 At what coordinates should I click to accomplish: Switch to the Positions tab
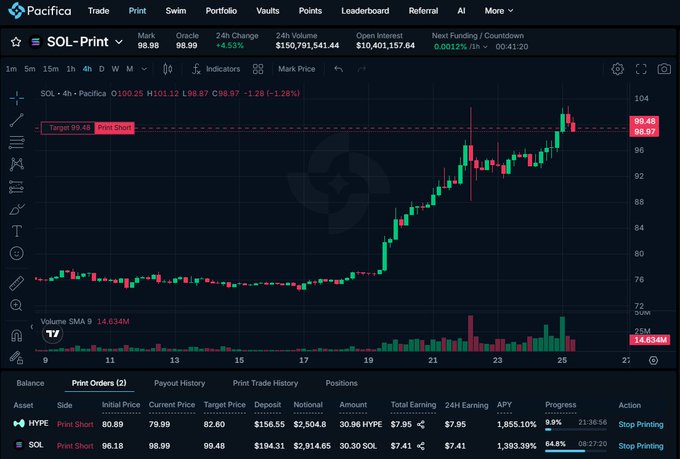tap(341, 383)
